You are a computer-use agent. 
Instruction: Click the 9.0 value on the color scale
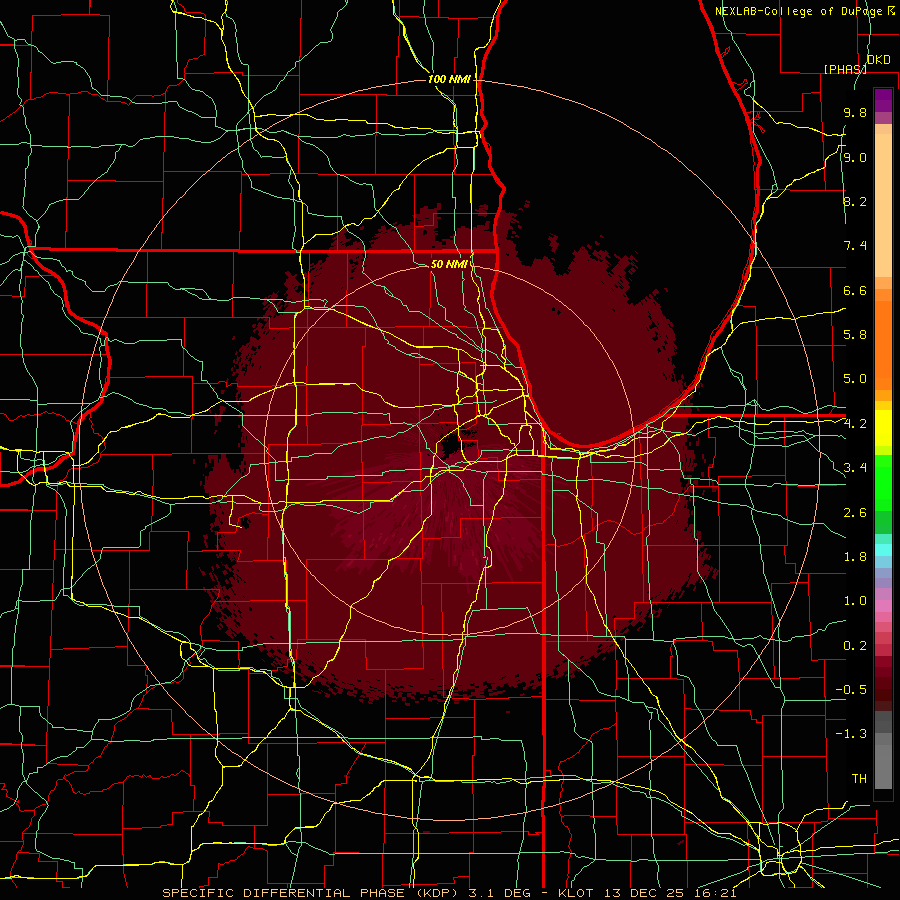pos(855,157)
